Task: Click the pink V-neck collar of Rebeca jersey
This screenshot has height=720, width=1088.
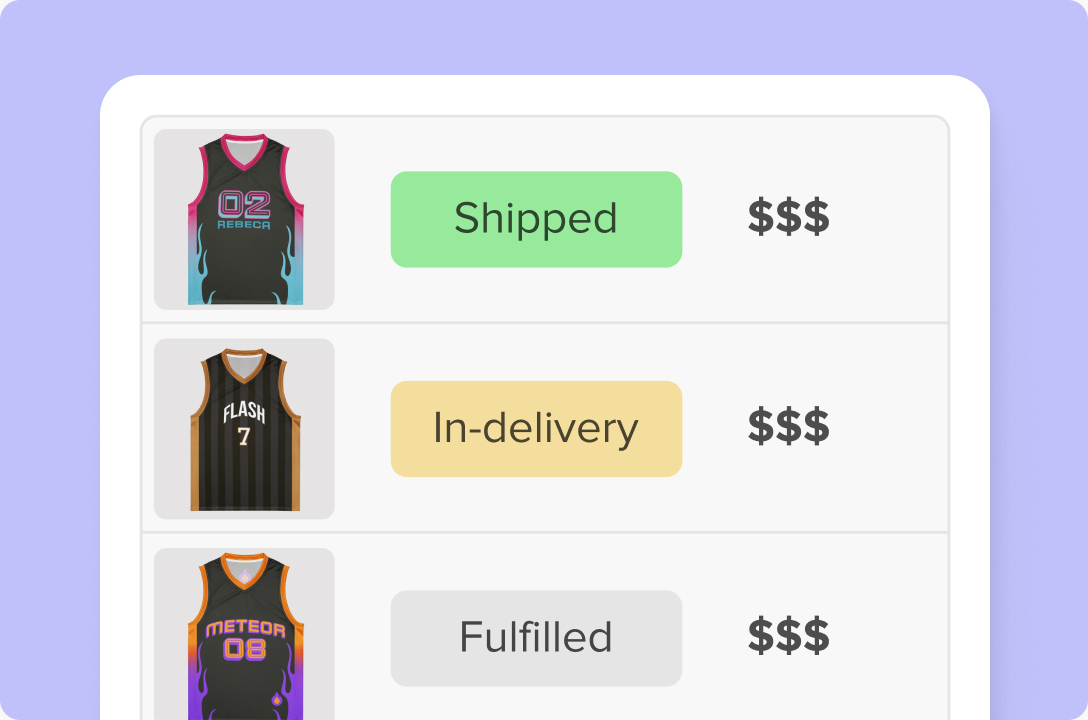Action: point(244,150)
